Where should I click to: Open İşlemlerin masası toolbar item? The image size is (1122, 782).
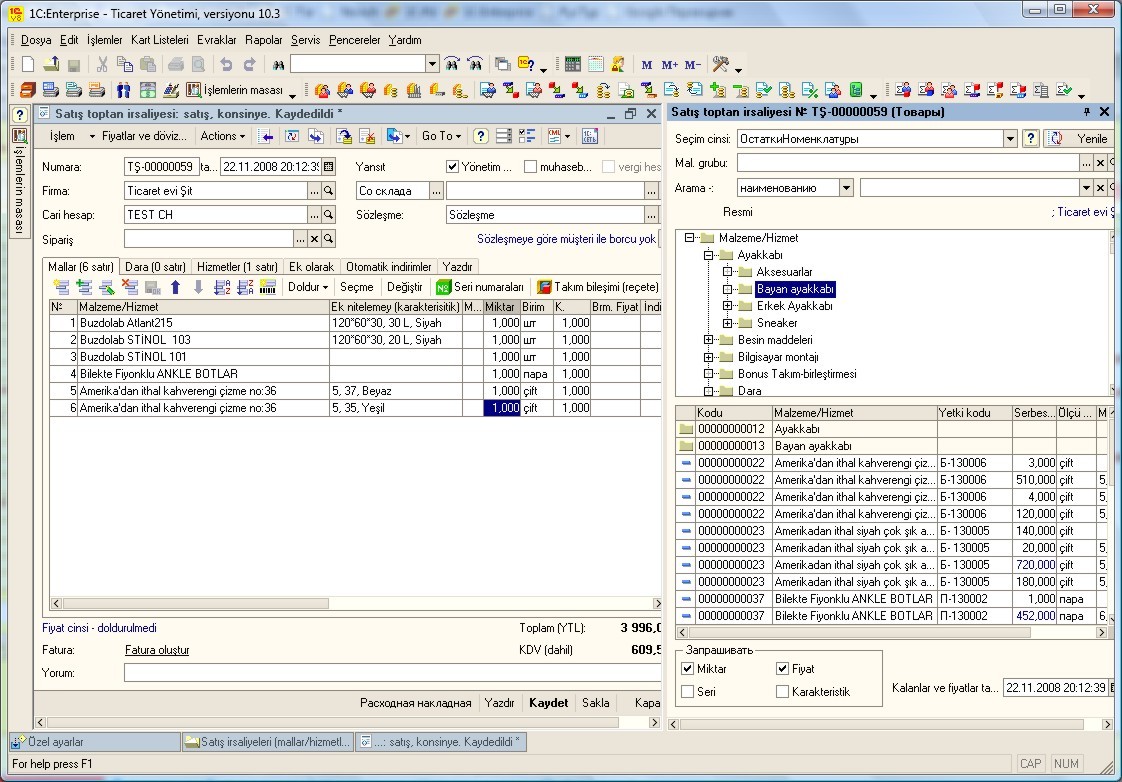click(x=242, y=90)
